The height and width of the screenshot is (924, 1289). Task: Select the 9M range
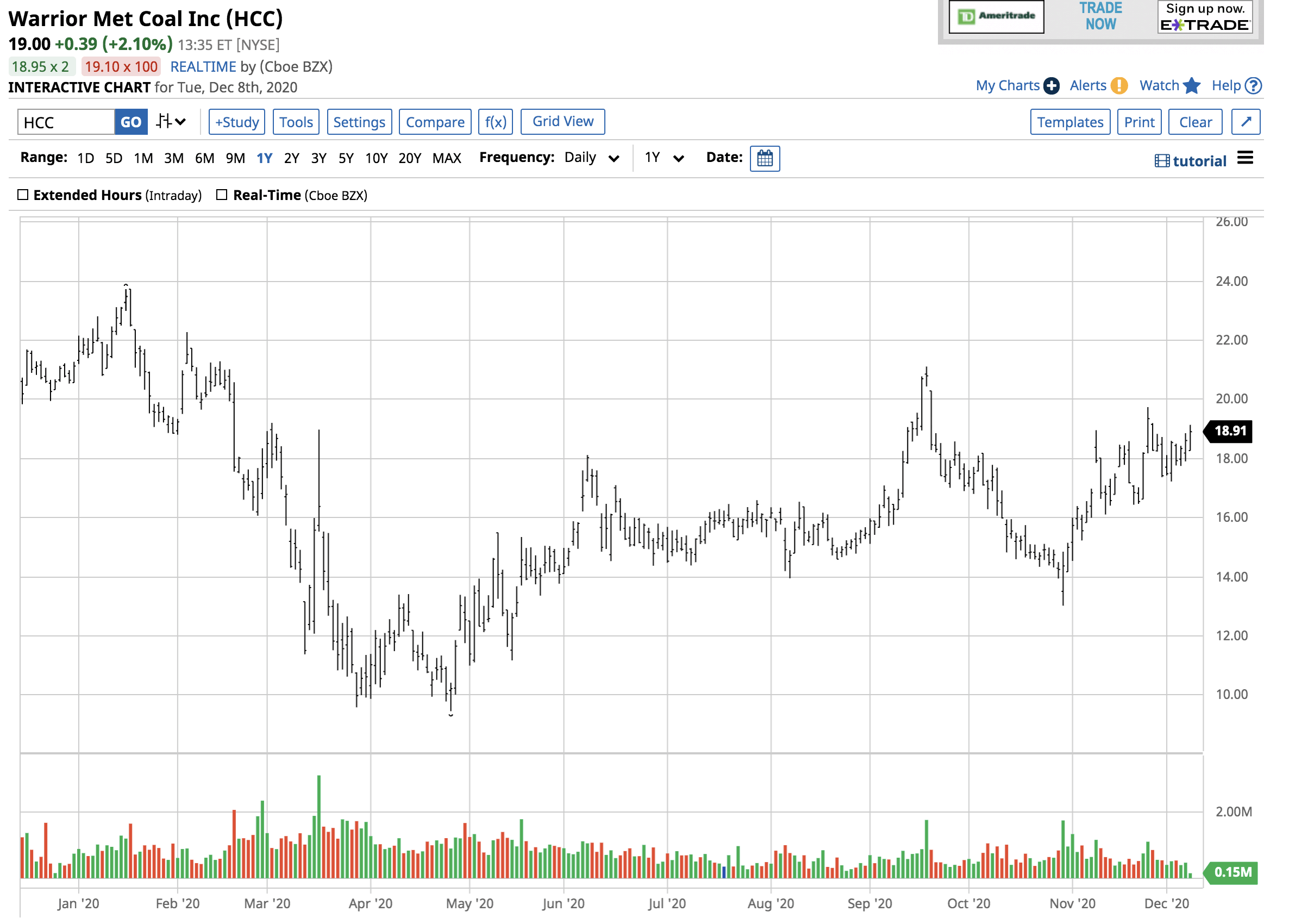235,158
